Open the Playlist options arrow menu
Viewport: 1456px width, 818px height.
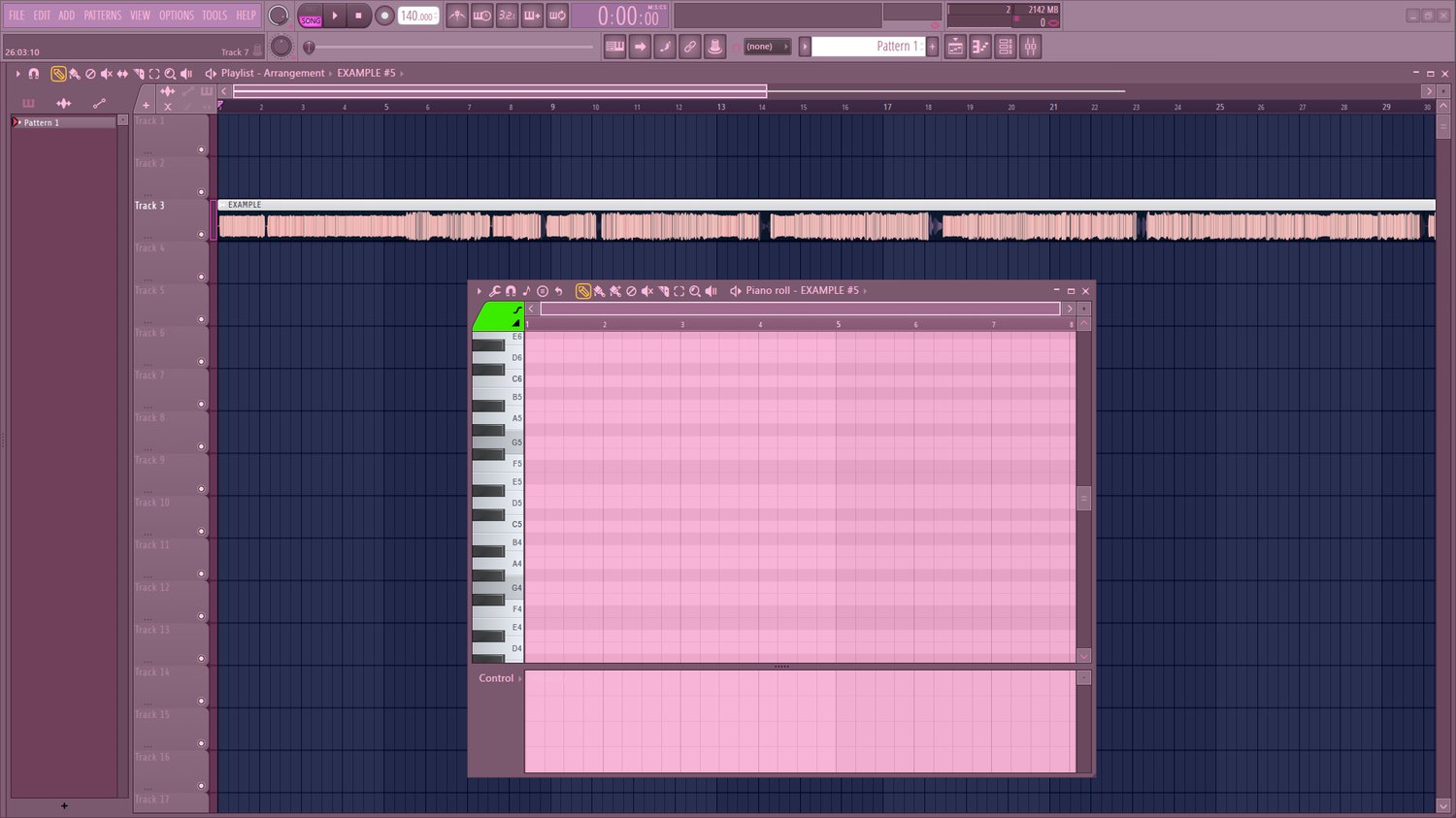click(17, 74)
